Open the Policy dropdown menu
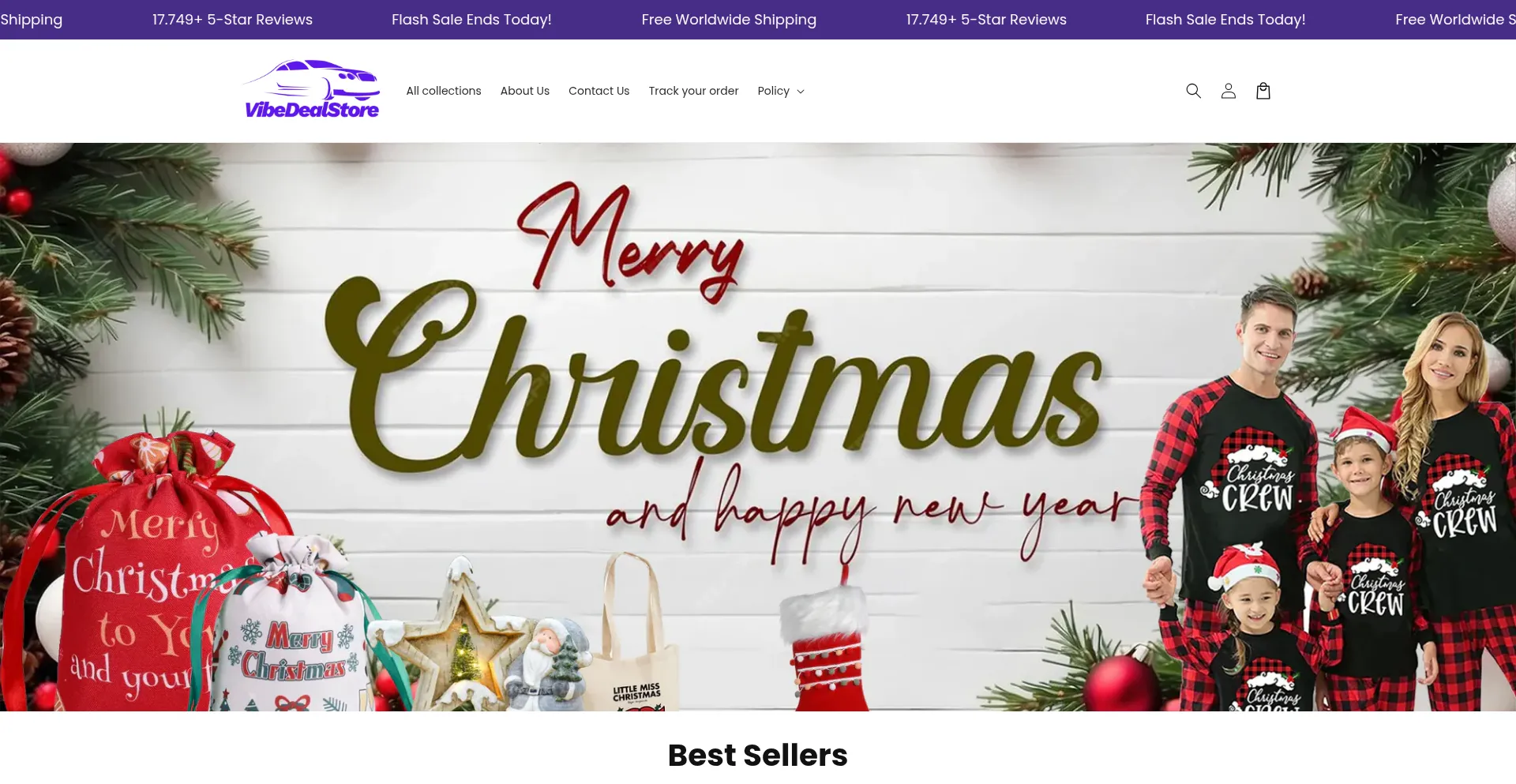Viewport: 1516px width, 784px height. coord(781,91)
